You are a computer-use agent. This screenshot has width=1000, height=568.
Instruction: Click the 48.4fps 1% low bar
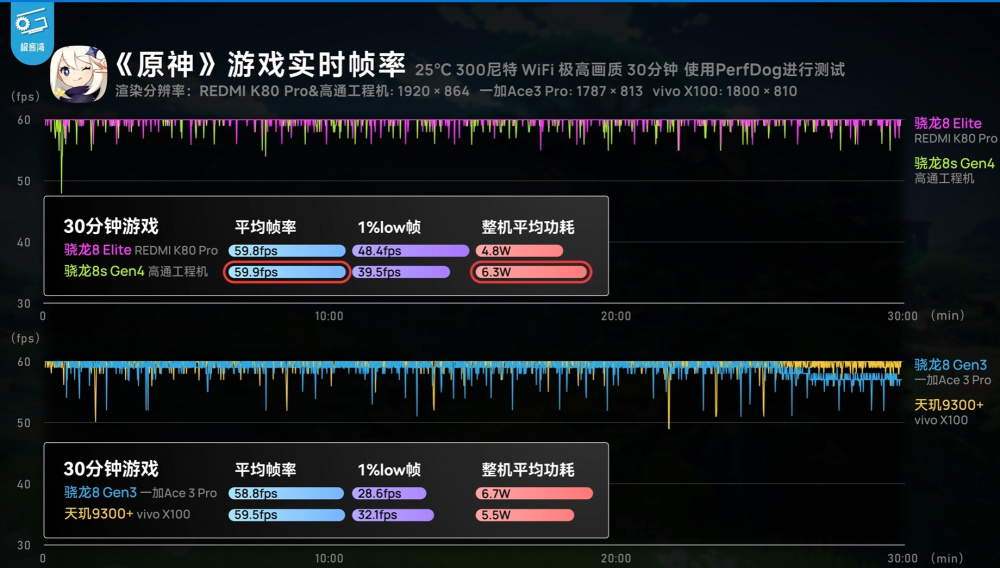tap(410, 251)
